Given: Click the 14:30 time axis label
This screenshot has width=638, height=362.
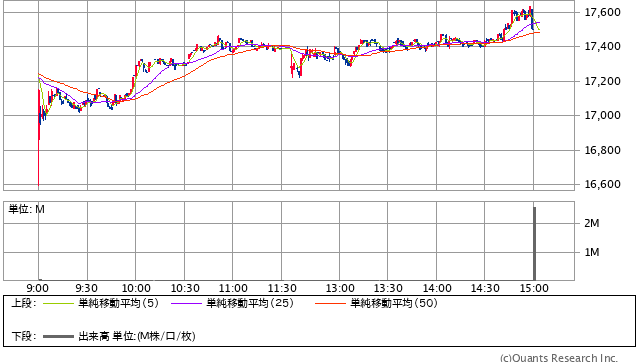Looking at the screenshot, I should [485, 288].
